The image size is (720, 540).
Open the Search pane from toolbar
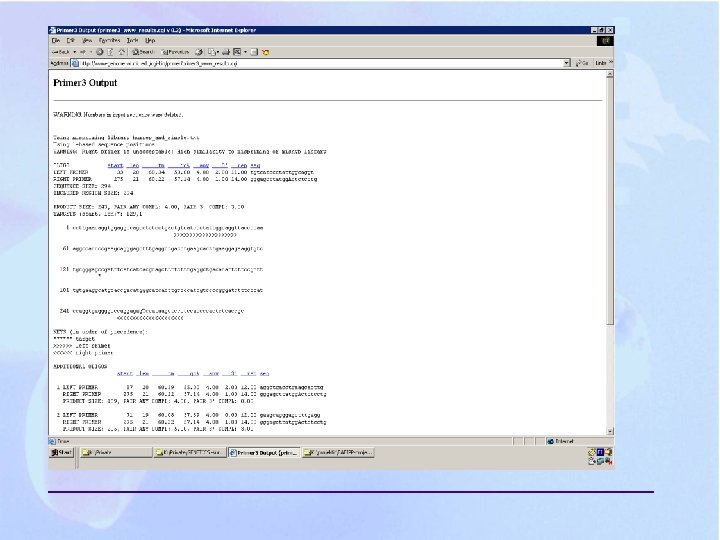143,52
